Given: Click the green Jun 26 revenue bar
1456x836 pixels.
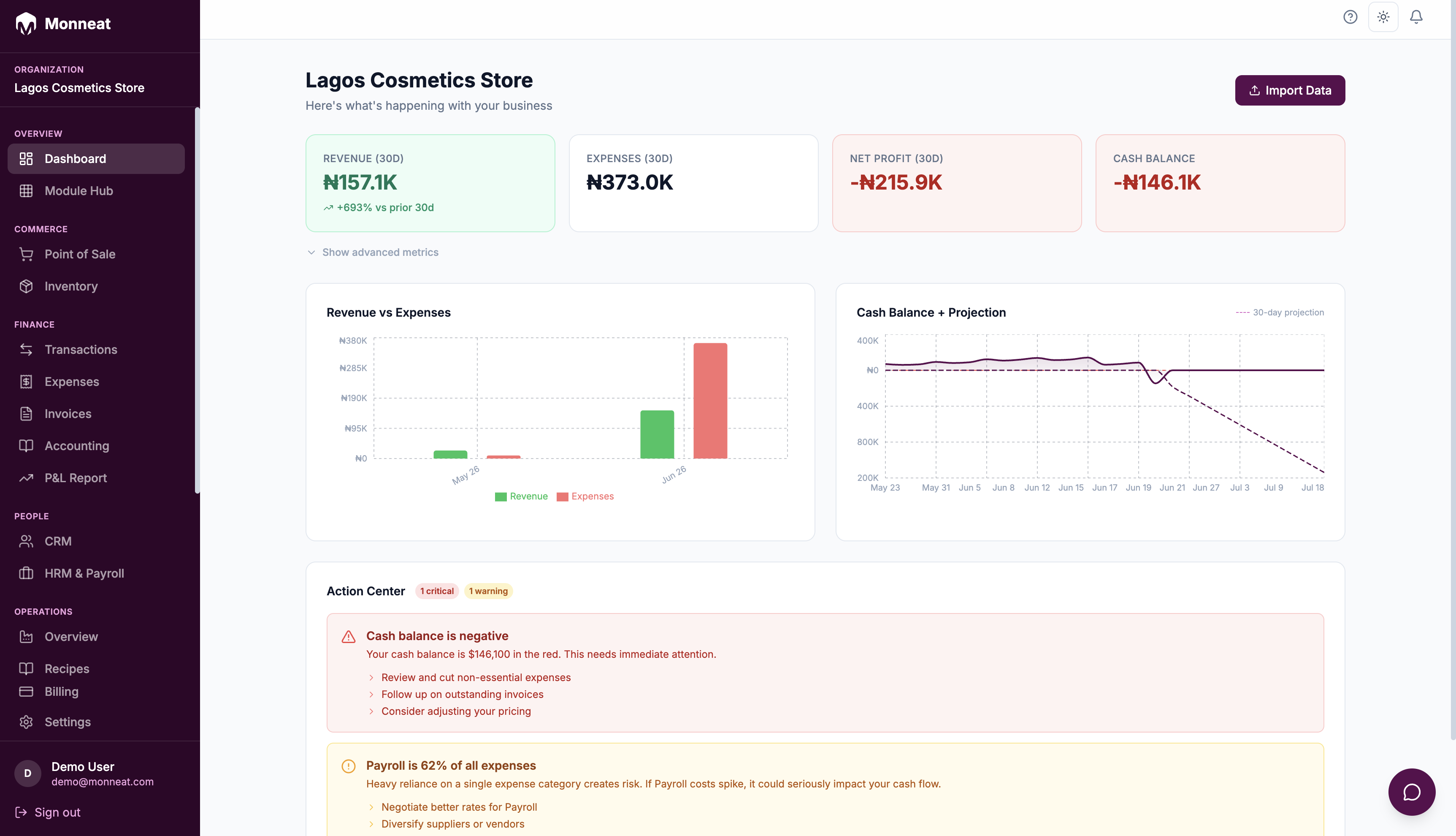Looking at the screenshot, I should (657, 434).
